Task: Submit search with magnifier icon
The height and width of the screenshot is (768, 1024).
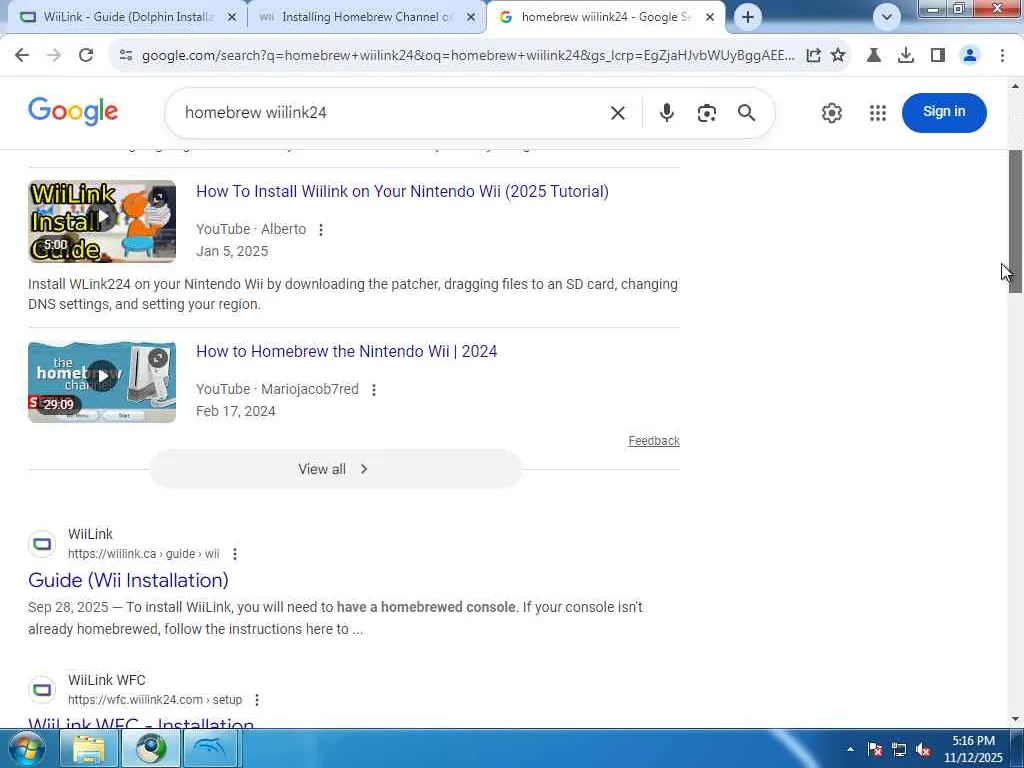Action: pos(746,113)
